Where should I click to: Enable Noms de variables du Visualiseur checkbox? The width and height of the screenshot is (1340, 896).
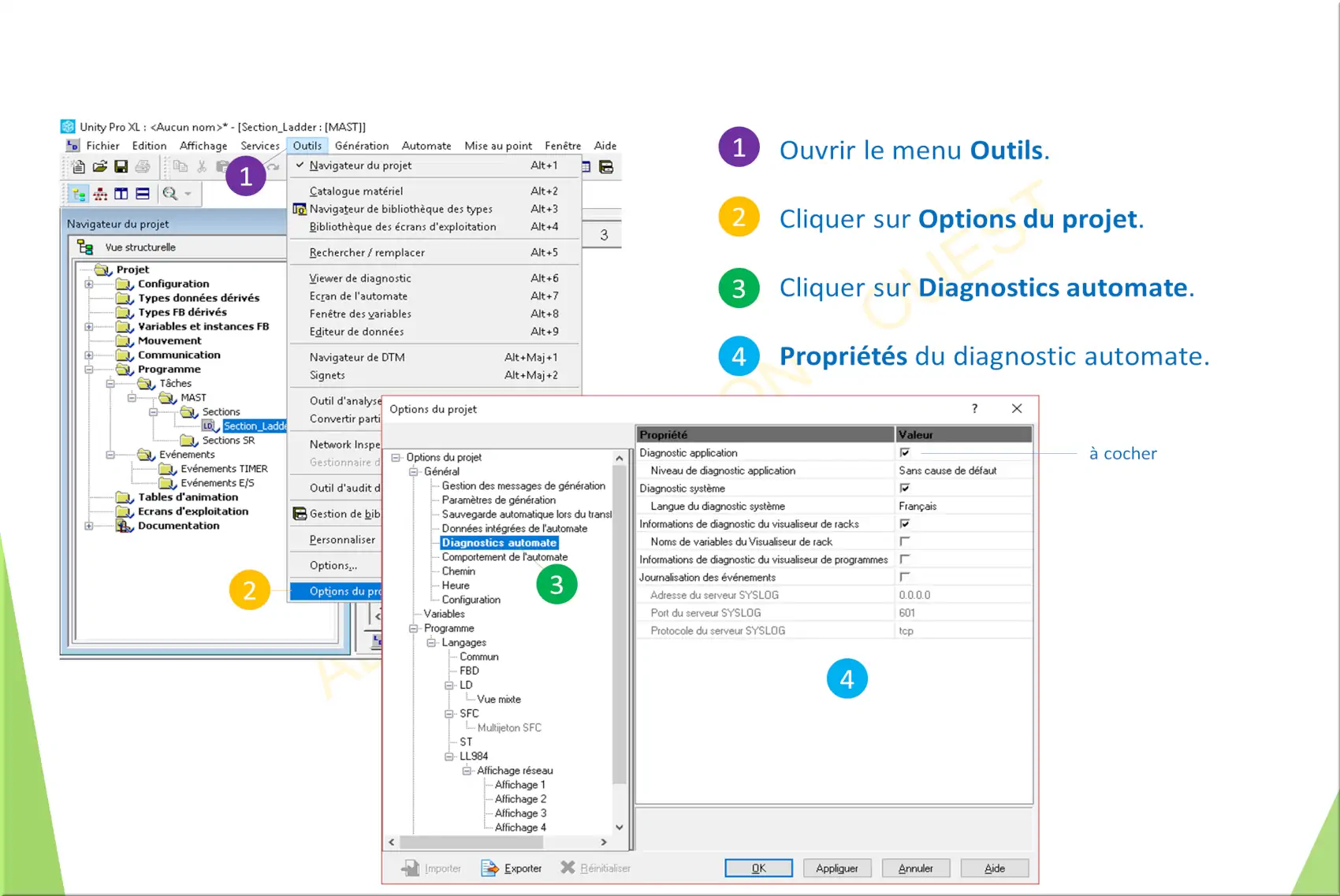pyautogui.click(x=904, y=541)
